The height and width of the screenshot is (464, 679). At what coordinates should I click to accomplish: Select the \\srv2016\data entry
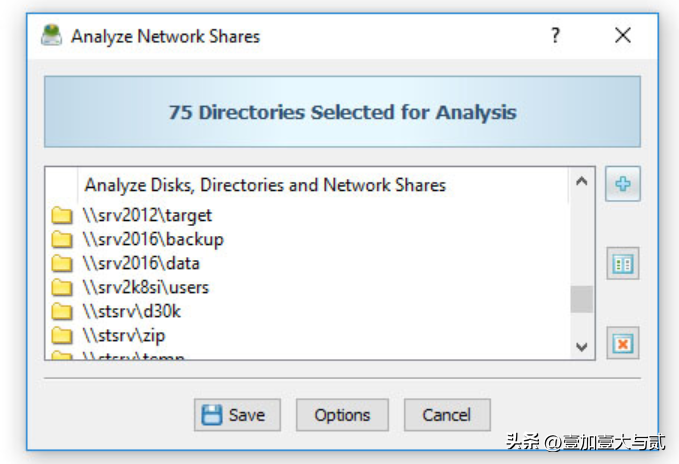tap(141, 264)
